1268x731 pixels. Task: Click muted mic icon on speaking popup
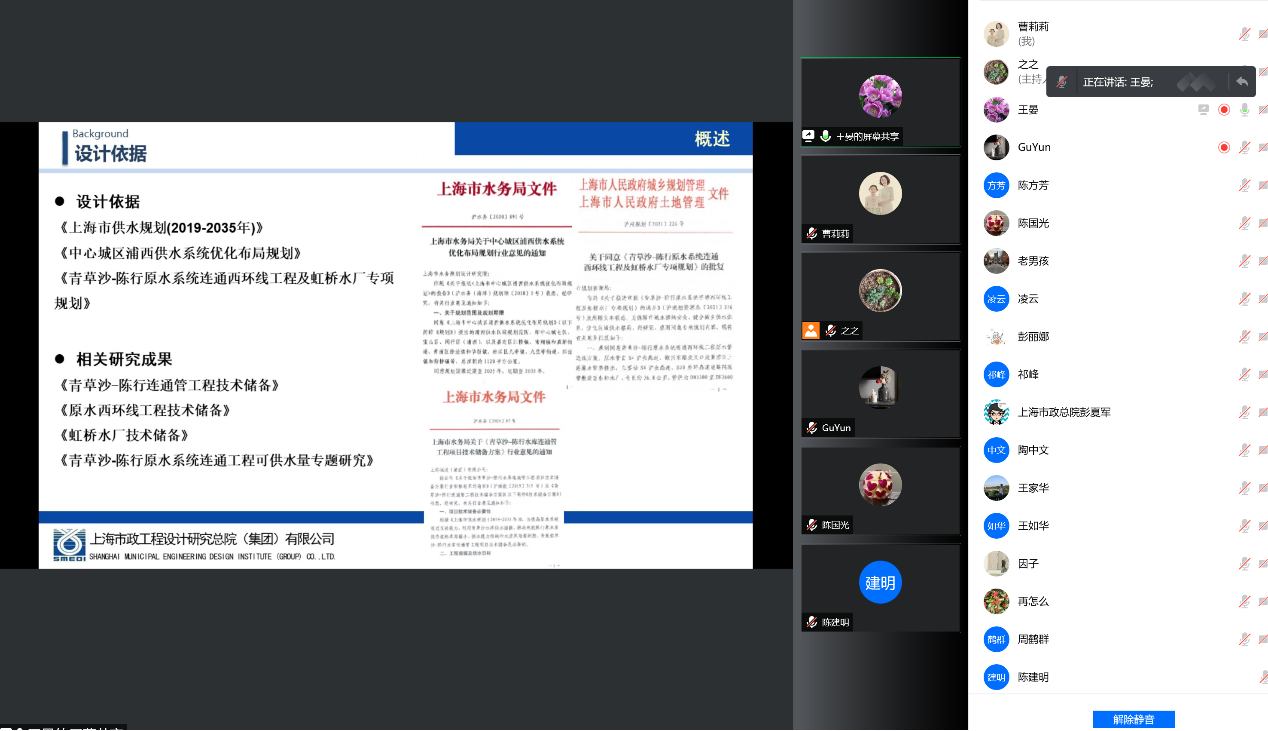1062,82
